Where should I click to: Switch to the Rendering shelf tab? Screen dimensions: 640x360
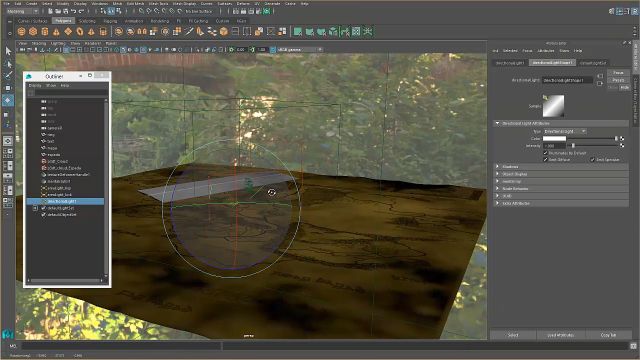[x=160, y=21]
